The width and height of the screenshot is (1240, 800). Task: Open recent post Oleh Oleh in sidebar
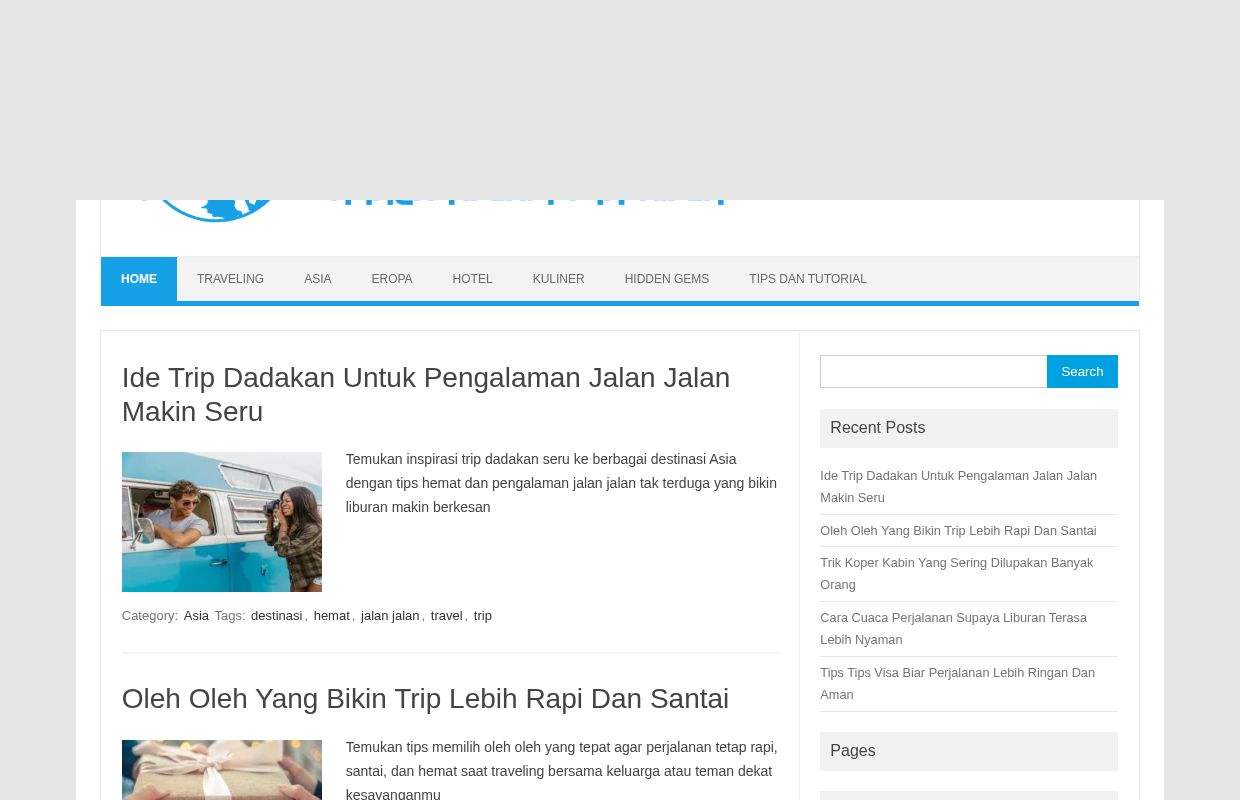click(958, 530)
